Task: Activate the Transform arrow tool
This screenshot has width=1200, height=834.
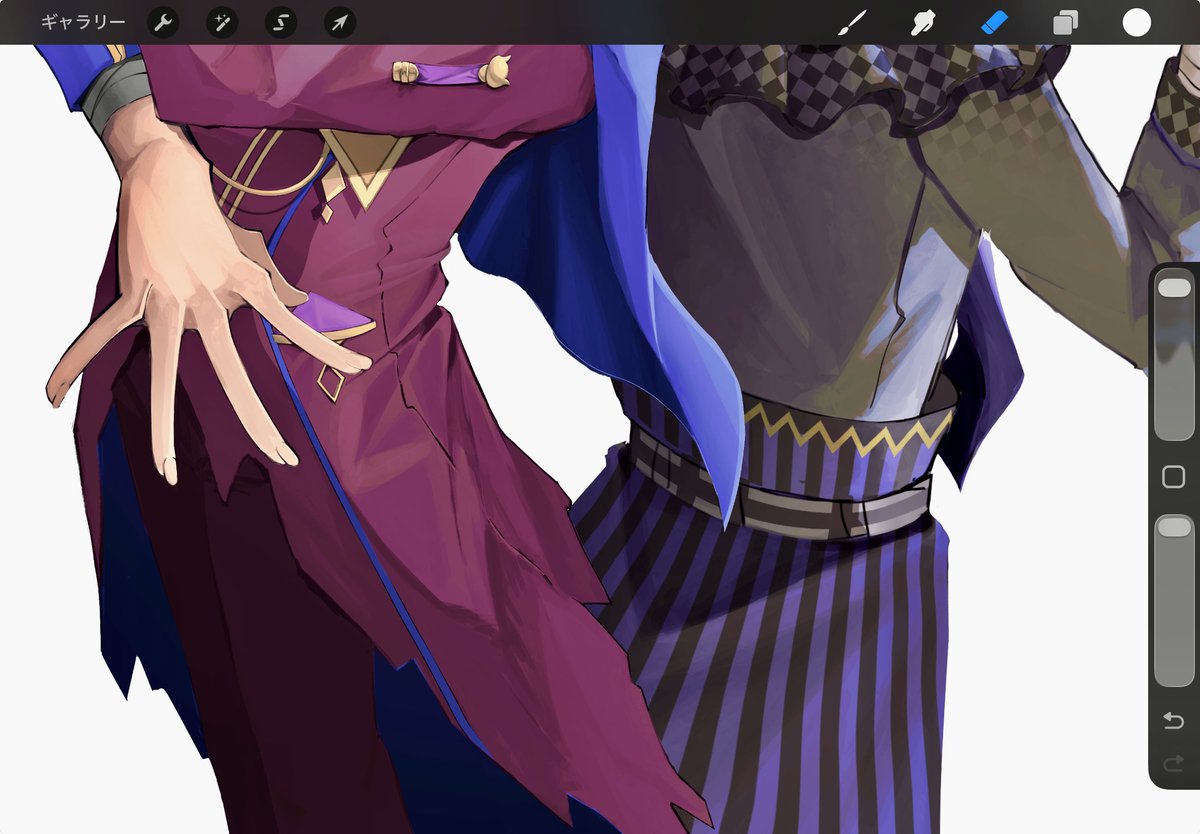Action: pyautogui.click(x=340, y=22)
